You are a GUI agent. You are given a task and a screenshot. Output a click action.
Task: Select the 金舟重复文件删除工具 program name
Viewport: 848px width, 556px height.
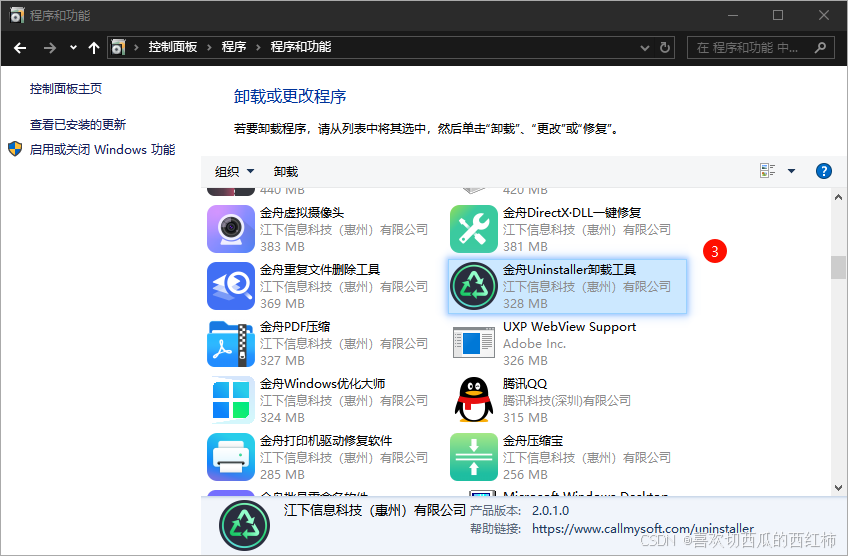pyautogui.click(x=320, y=269)
